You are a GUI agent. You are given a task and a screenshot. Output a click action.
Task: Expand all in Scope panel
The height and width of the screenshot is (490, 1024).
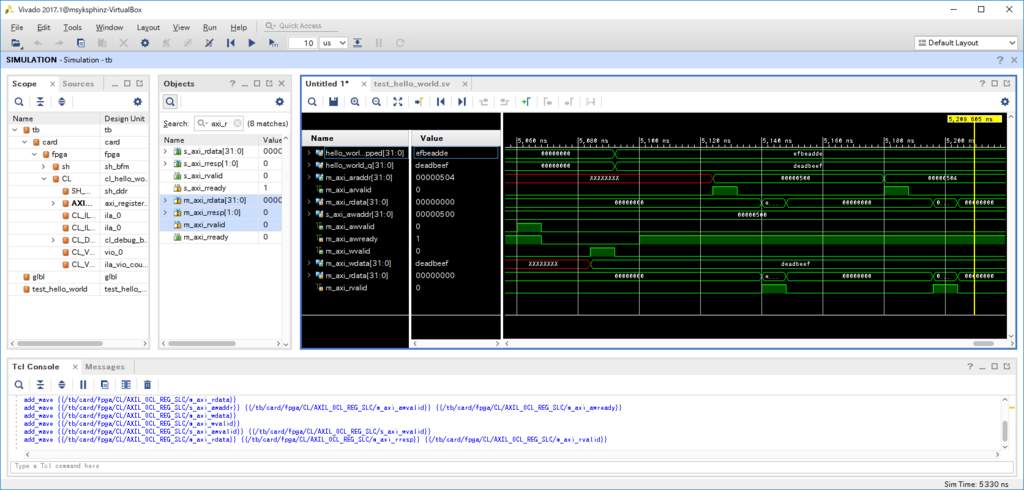tap(62, 102)
